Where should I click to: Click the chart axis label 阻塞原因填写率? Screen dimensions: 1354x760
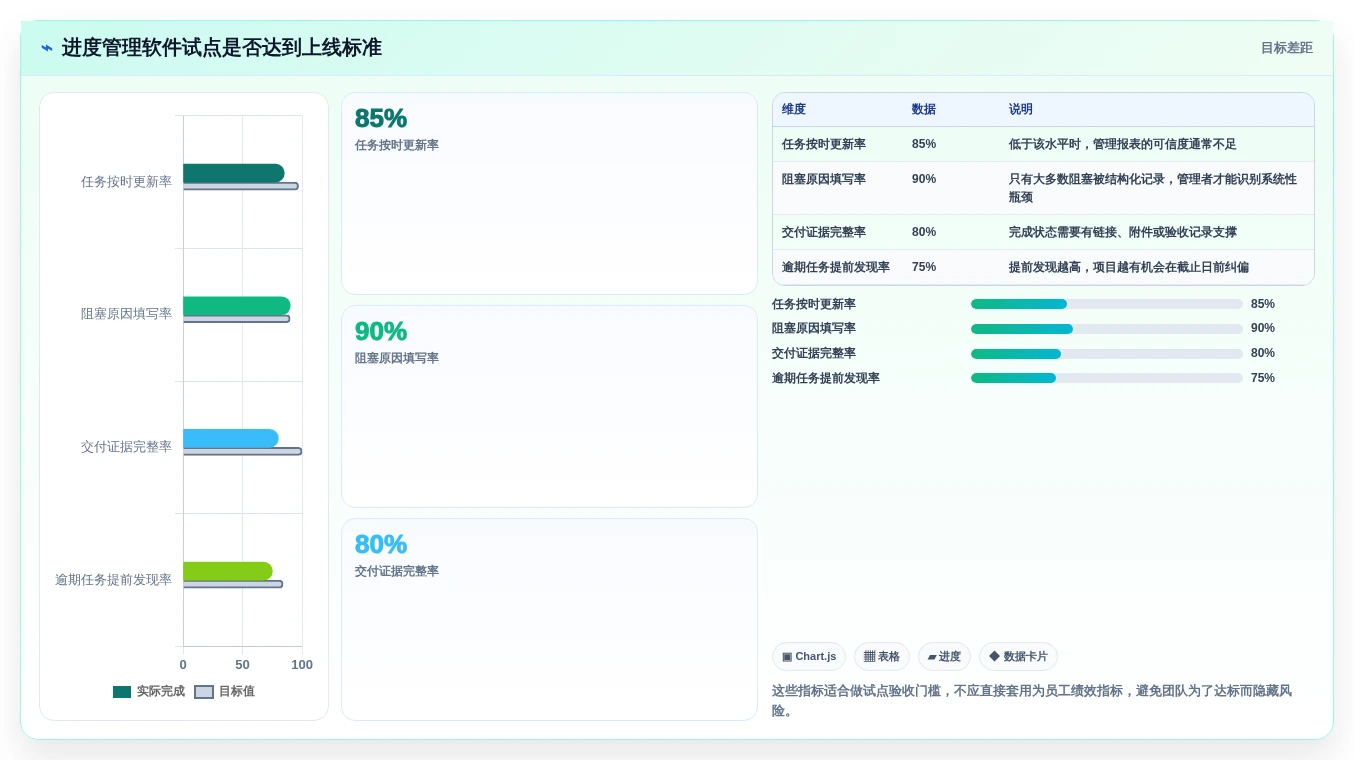(126, 314)
